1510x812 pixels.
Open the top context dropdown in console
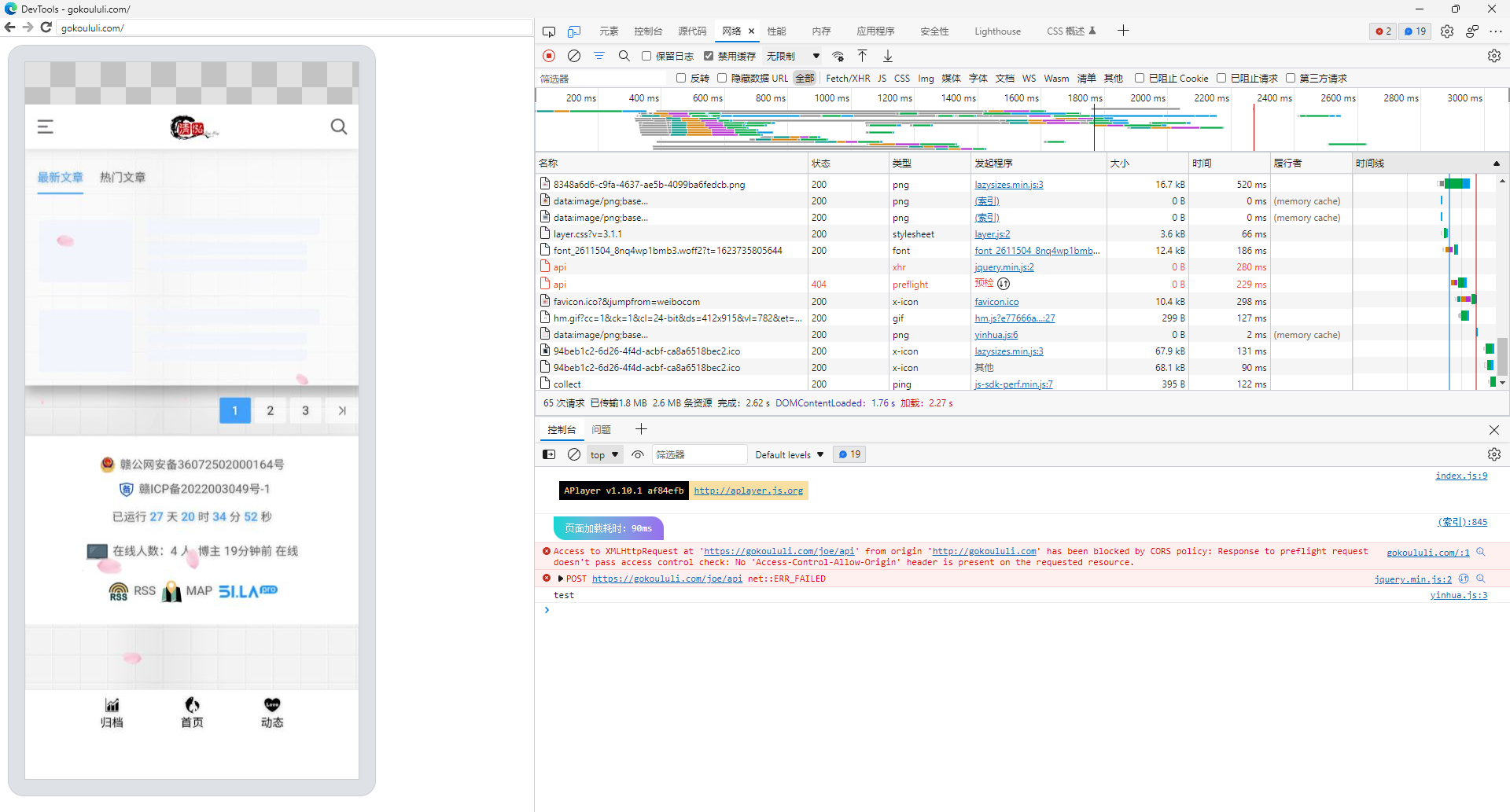coord(605,454)
